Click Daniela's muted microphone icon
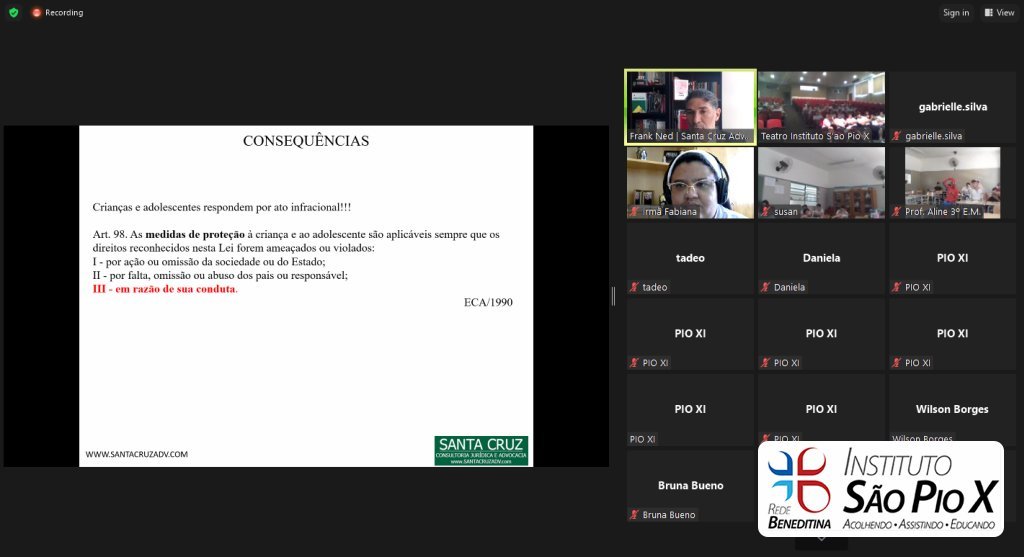Image resolution: width=1024 pixels, height=557 pixels. [765, 288]
